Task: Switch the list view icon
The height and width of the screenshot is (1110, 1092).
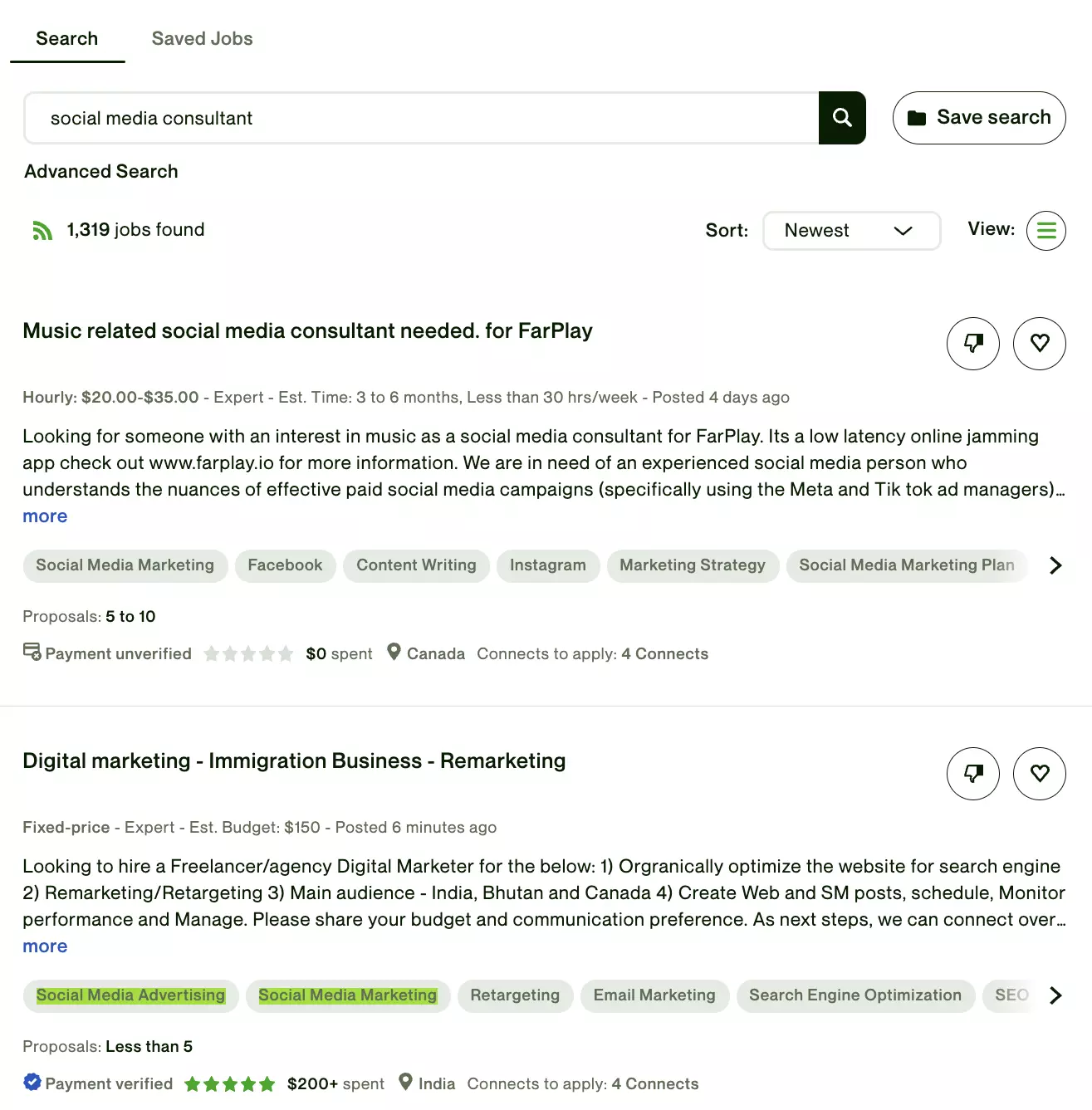Action: pyautogui.click(x=1045, y=231)
